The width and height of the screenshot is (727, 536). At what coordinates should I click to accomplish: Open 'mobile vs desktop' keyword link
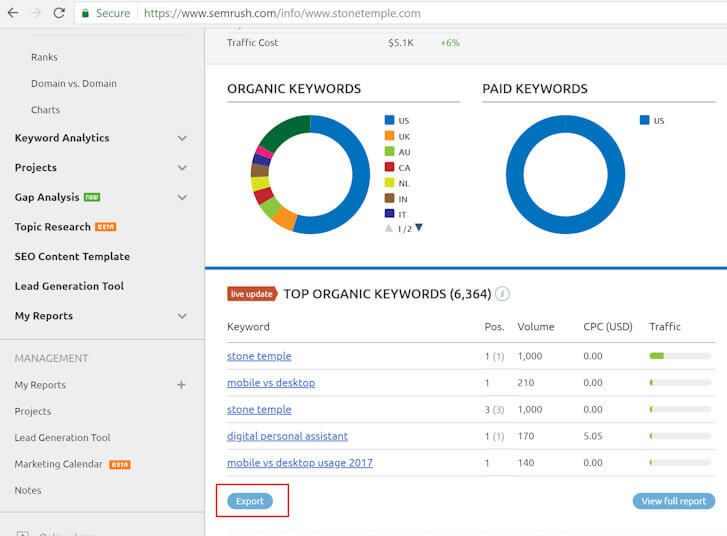[271, 383]
